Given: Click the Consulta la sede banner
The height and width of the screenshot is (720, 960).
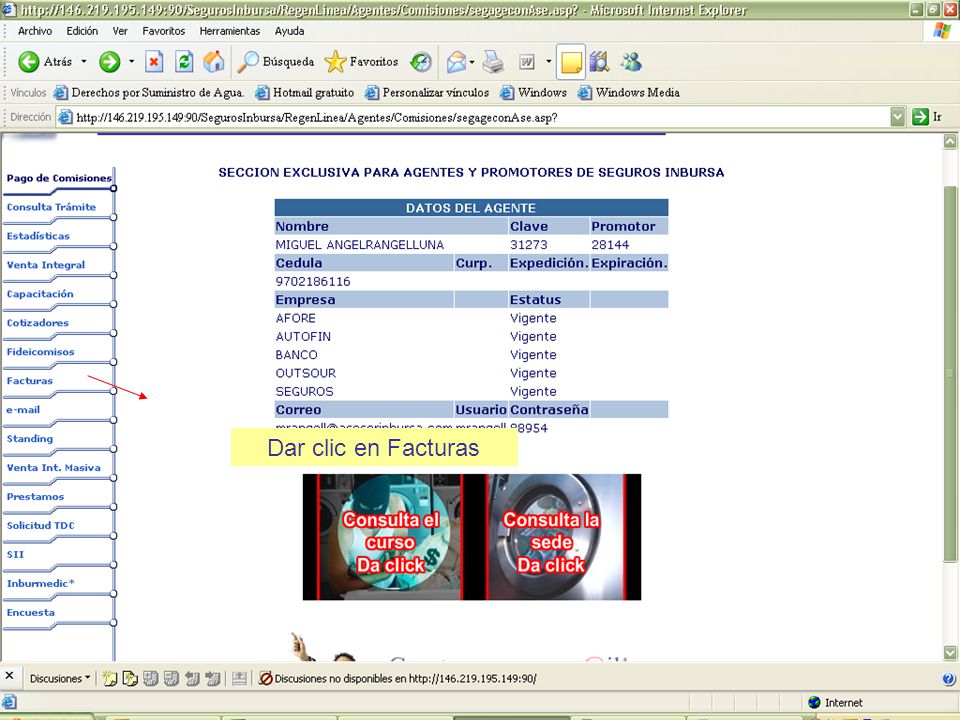Looking at the screenshot, I should (x=556, y=537).
